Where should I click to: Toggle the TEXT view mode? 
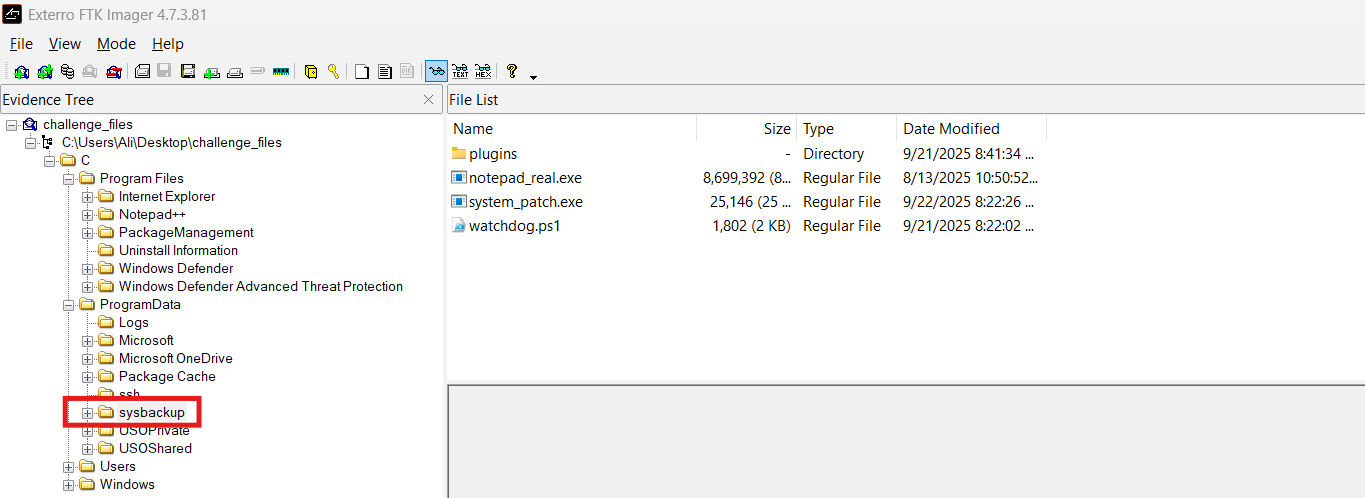tap(460, 71)
